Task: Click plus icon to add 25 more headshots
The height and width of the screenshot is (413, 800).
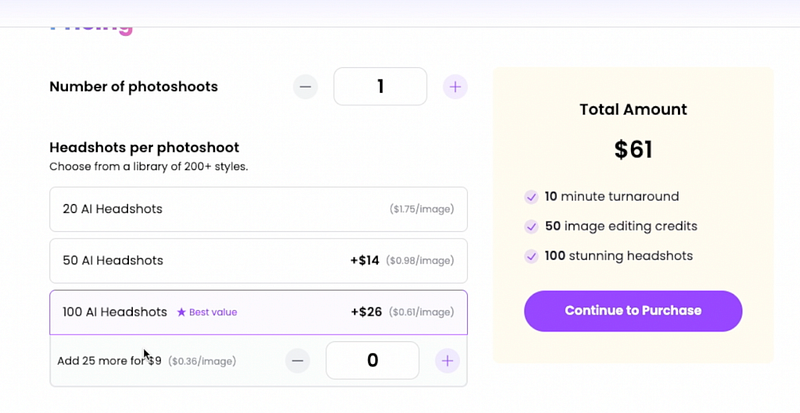Action: [x=447, y=361]
